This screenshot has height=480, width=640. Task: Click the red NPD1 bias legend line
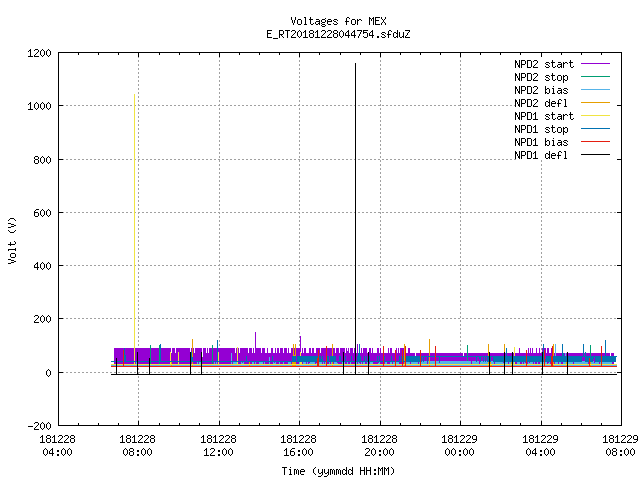(596, 142)
